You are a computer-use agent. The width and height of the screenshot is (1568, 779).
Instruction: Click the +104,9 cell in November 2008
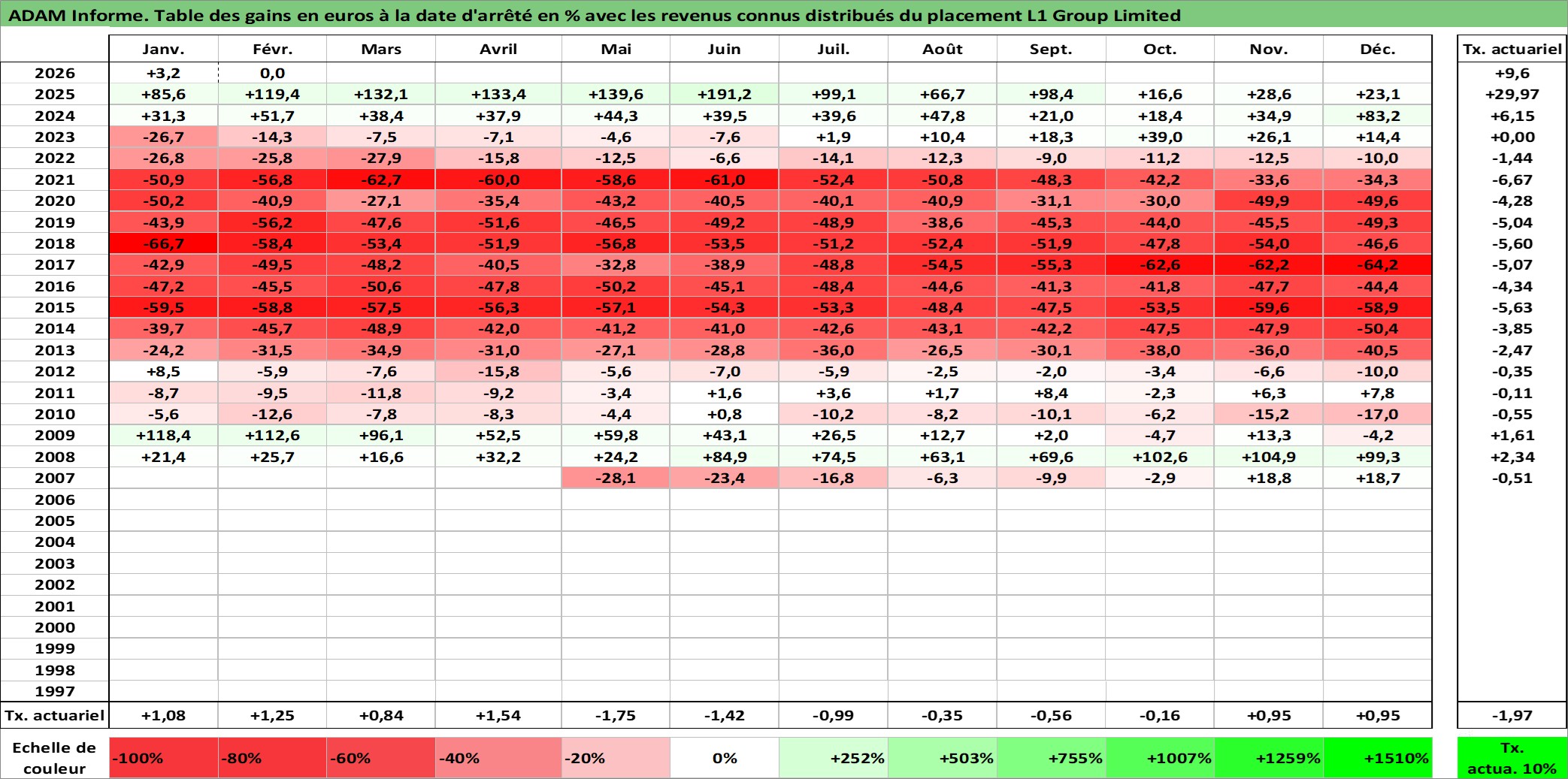(x=1269, y=457)
